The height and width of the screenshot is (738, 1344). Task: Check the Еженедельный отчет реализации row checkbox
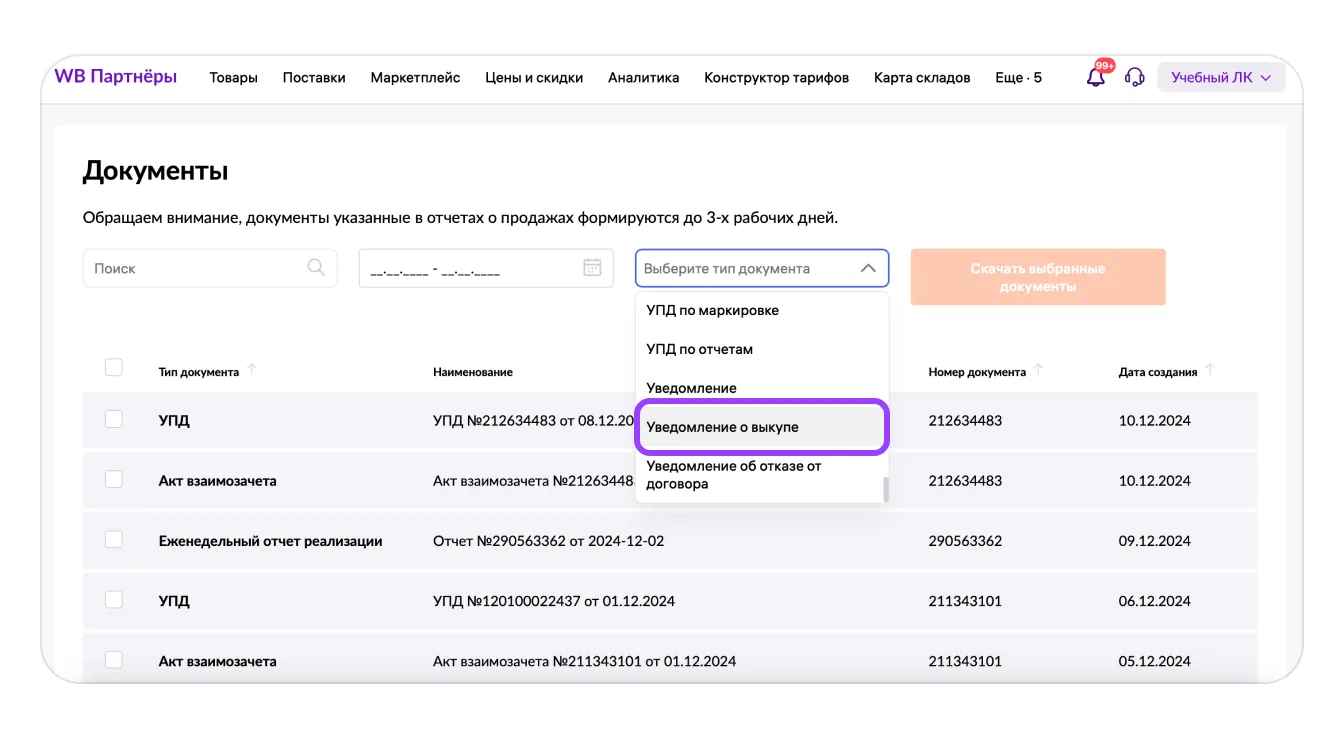[114, 540]
